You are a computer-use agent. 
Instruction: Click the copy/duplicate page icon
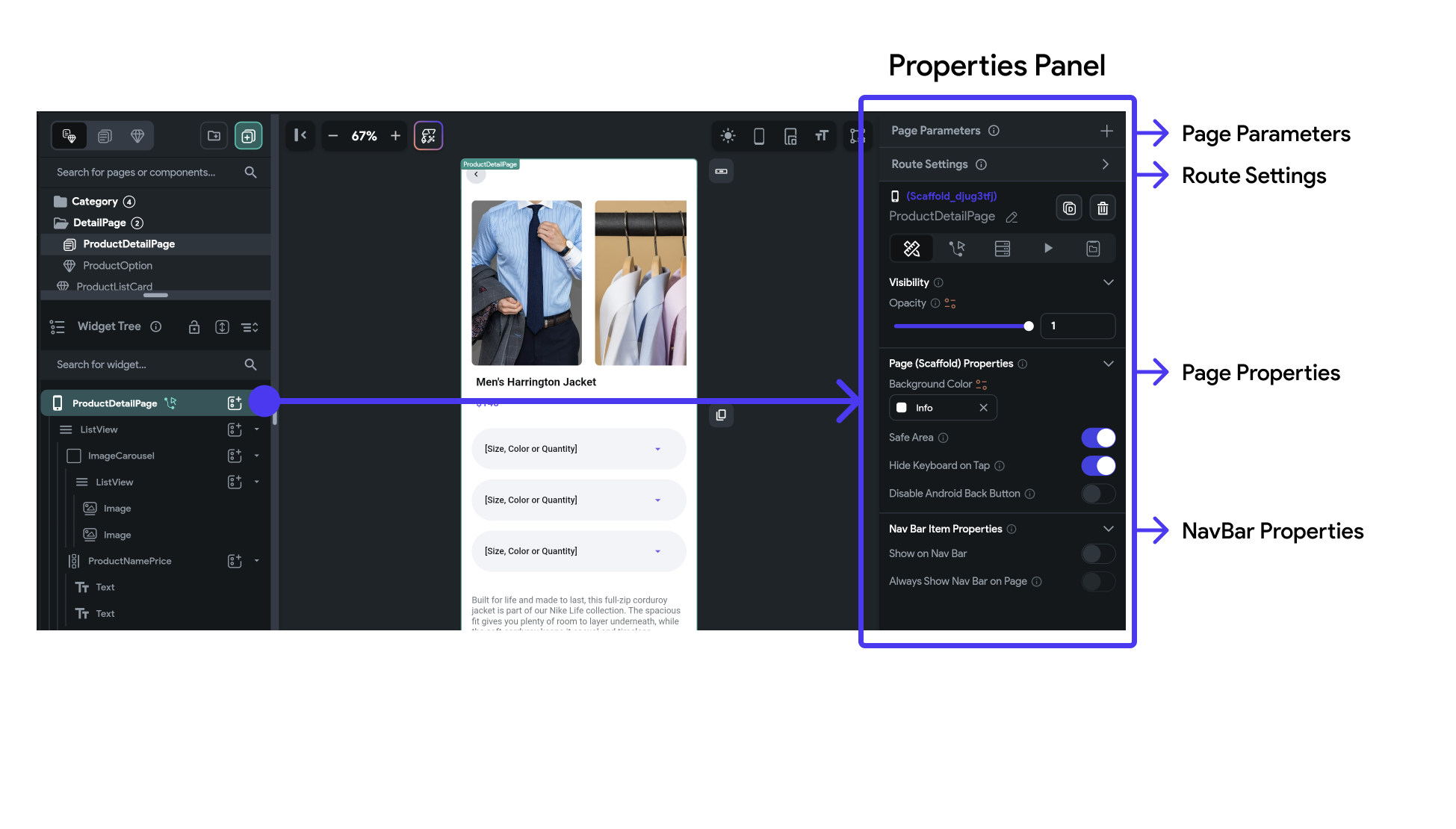coord(1069,207)
